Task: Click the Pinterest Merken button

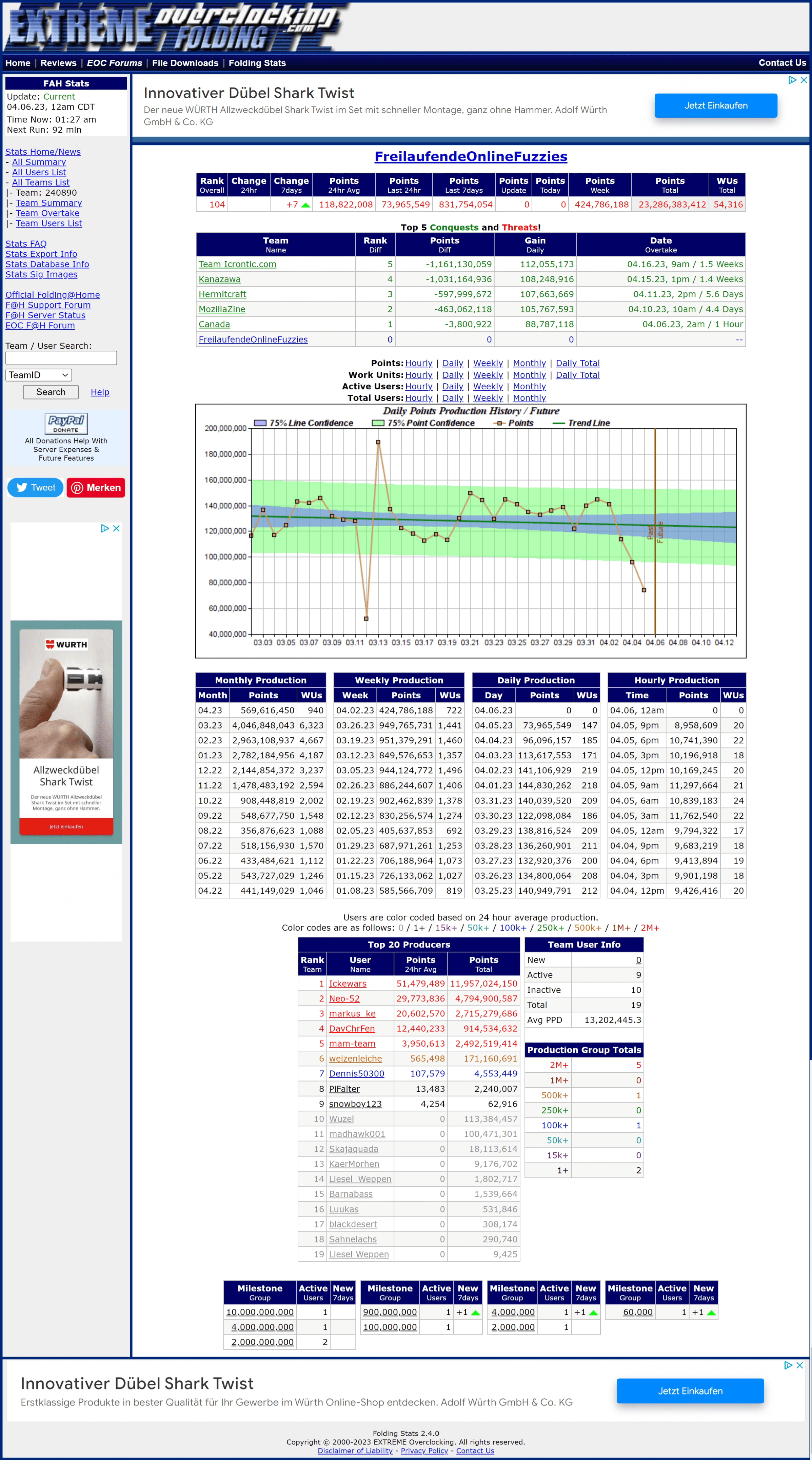Action: [96, 487]
